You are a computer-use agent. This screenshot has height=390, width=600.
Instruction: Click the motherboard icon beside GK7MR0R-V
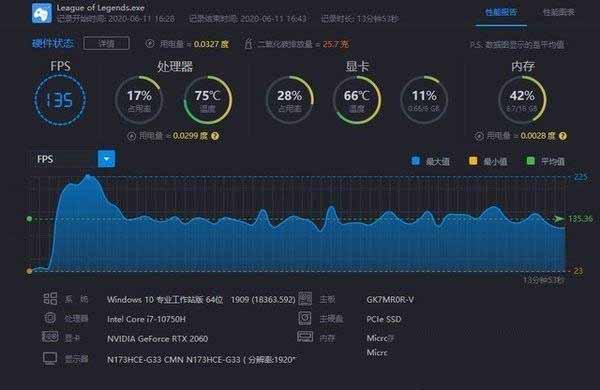(305, 299)
